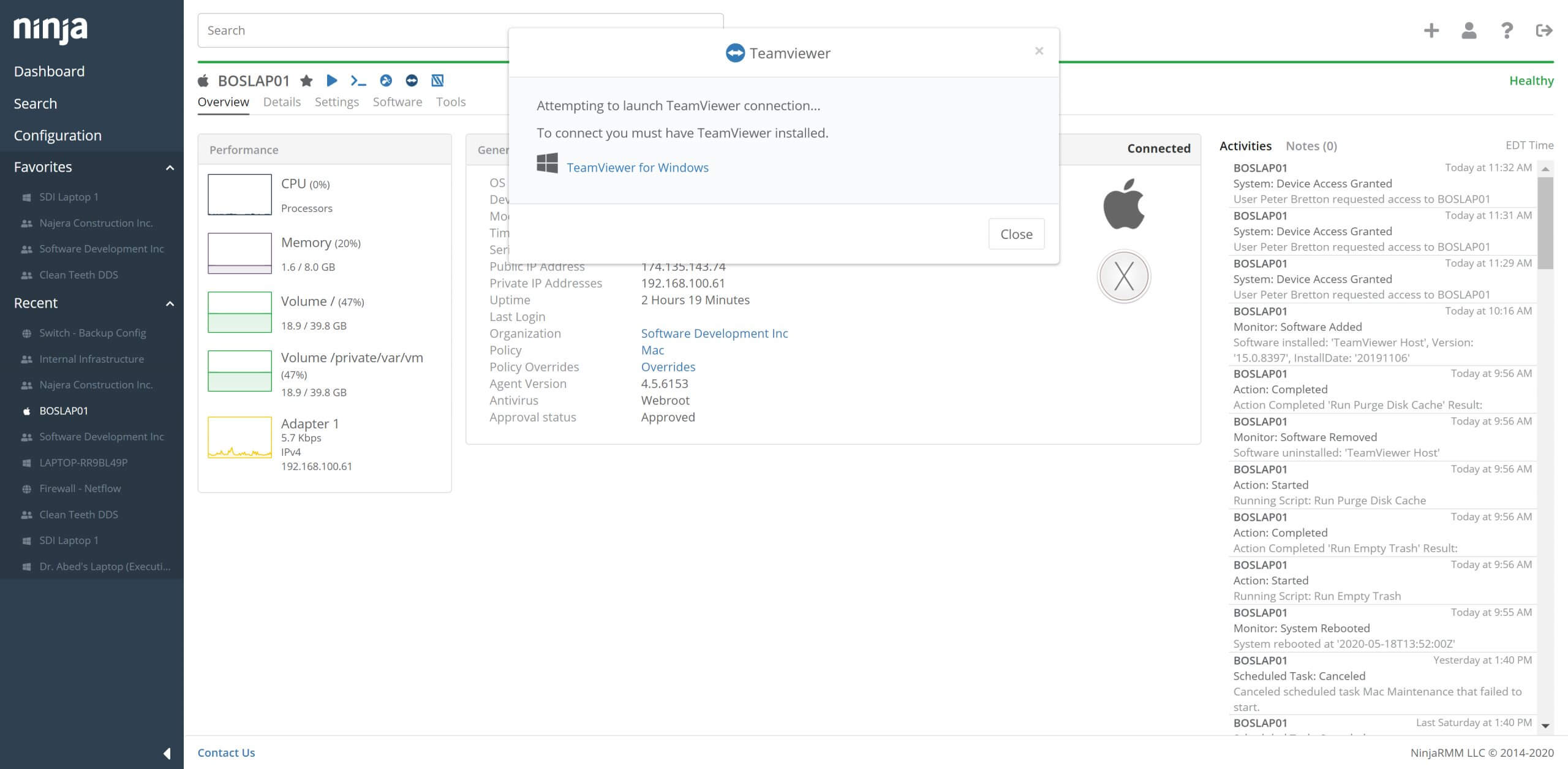Image resolution: width=1568 pixels, height=769 pixels.
Task: Collapse the Recent section
Action: point(170,303)
